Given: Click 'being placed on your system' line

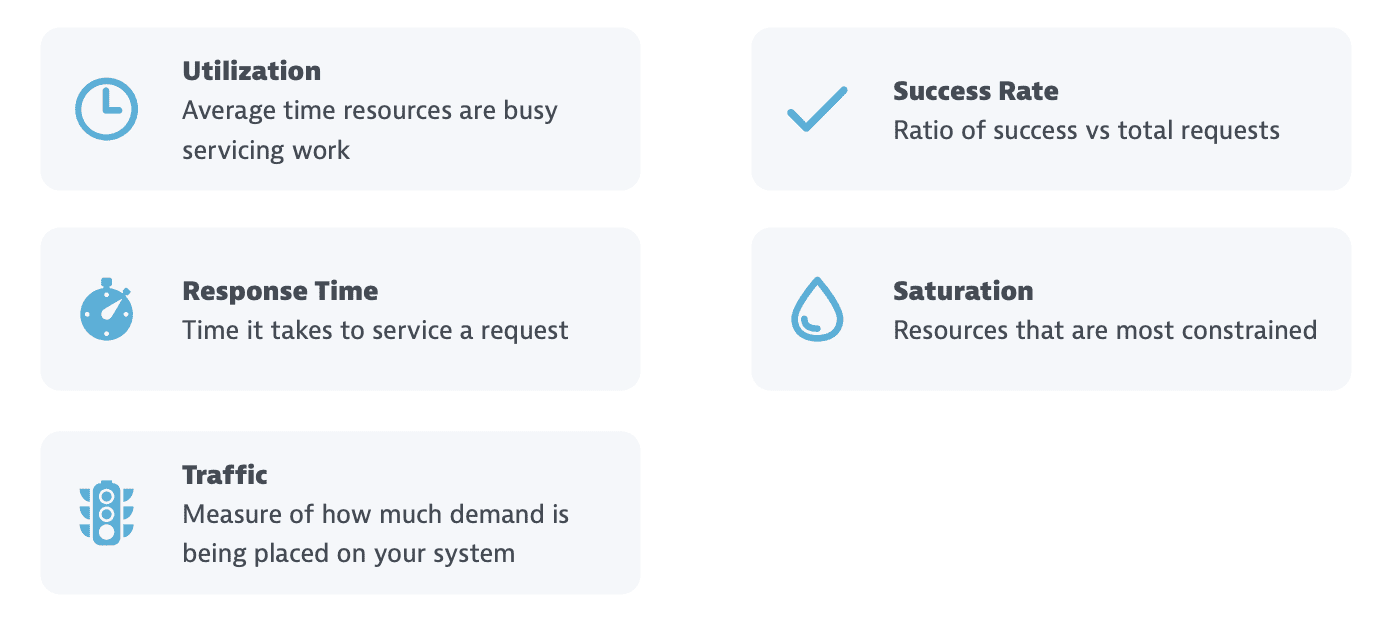Looking at the screenshot, I should click(x=348, y=553).
